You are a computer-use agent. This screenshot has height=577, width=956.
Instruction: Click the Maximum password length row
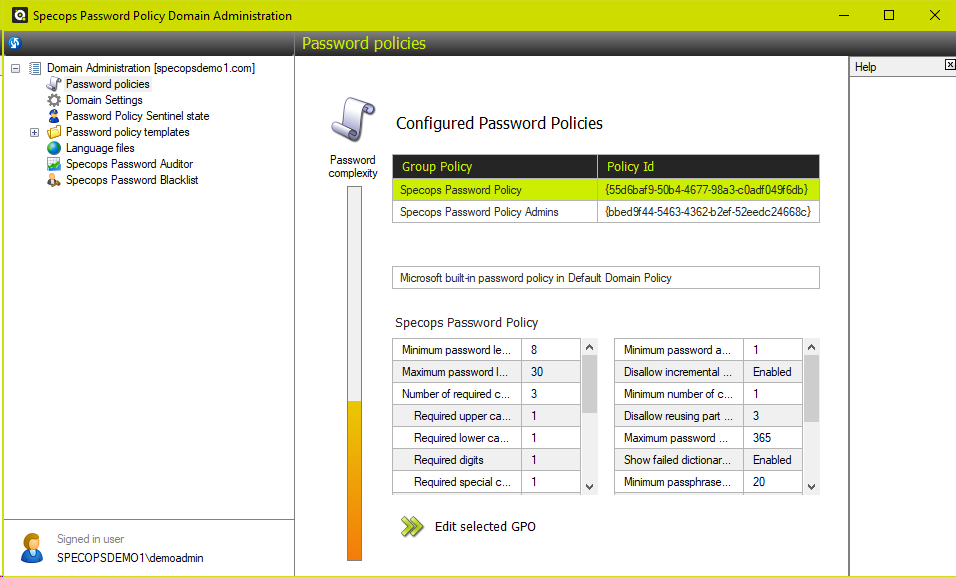(487, 371)
